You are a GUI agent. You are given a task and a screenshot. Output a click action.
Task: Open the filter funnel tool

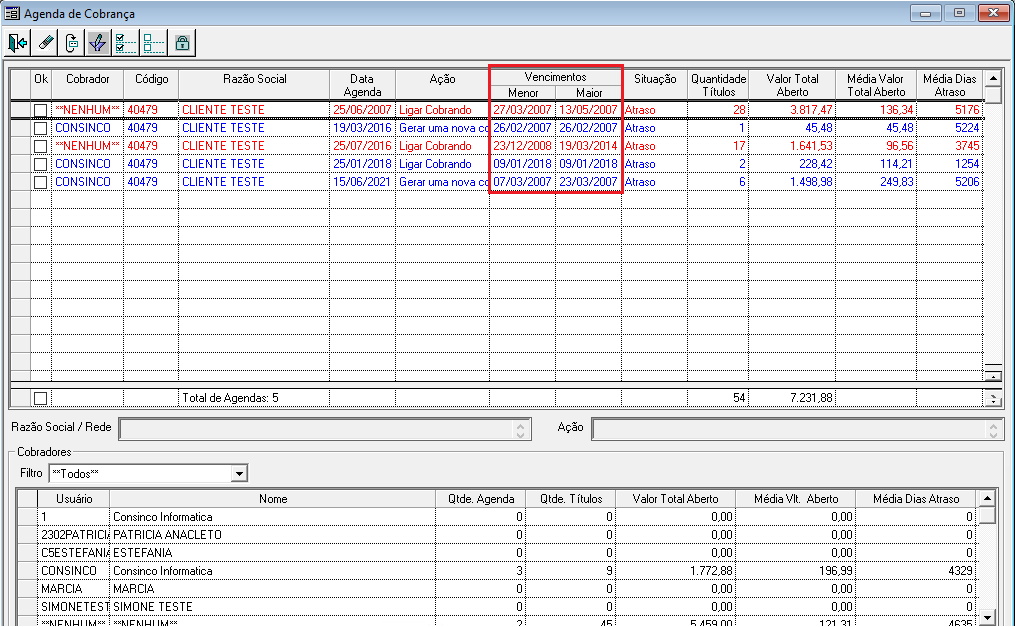tap(98, 43)
